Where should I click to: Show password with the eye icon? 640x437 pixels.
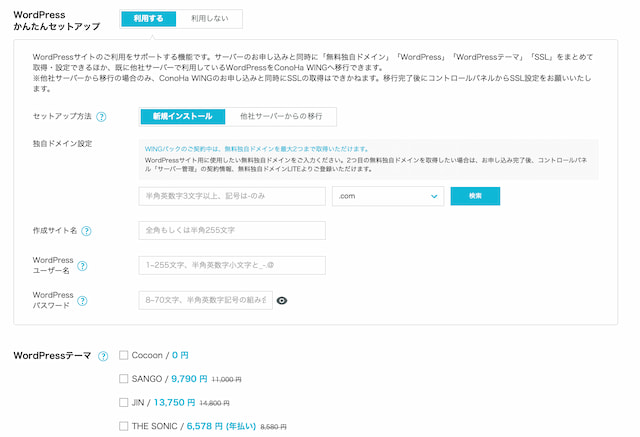[x=282, y=301]
